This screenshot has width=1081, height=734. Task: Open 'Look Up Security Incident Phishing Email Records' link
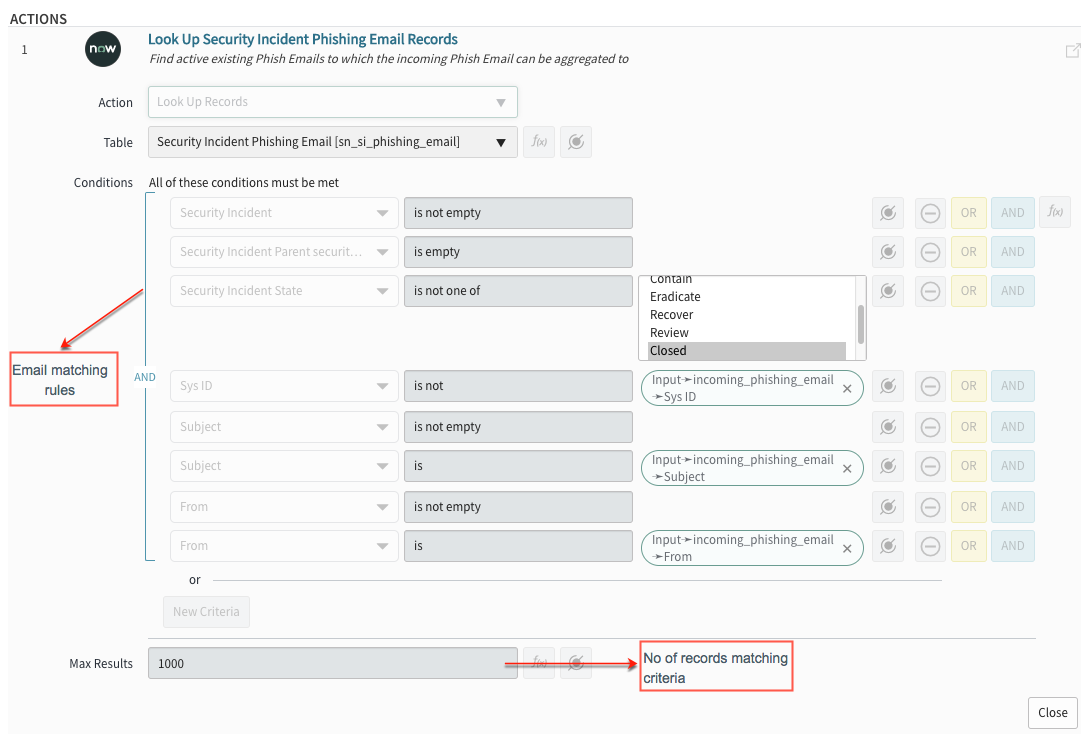[303, 39]
